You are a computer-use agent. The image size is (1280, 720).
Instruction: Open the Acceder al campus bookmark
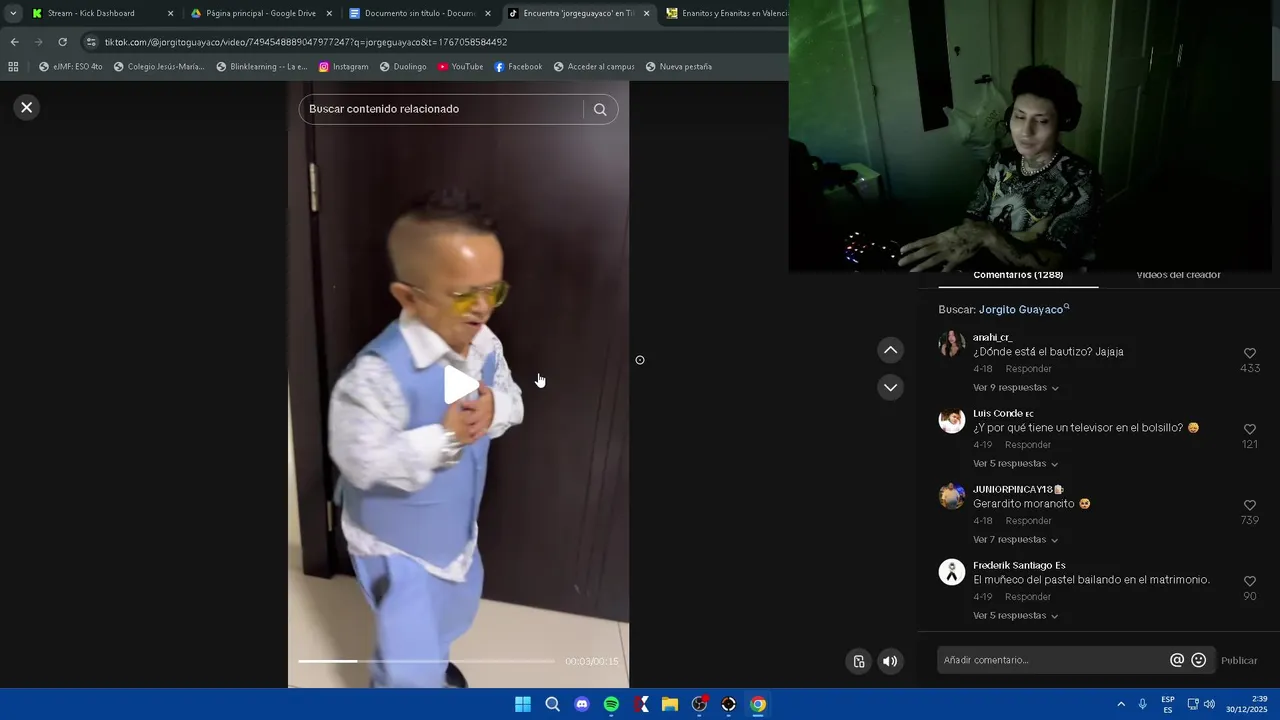tap(594, 67)
